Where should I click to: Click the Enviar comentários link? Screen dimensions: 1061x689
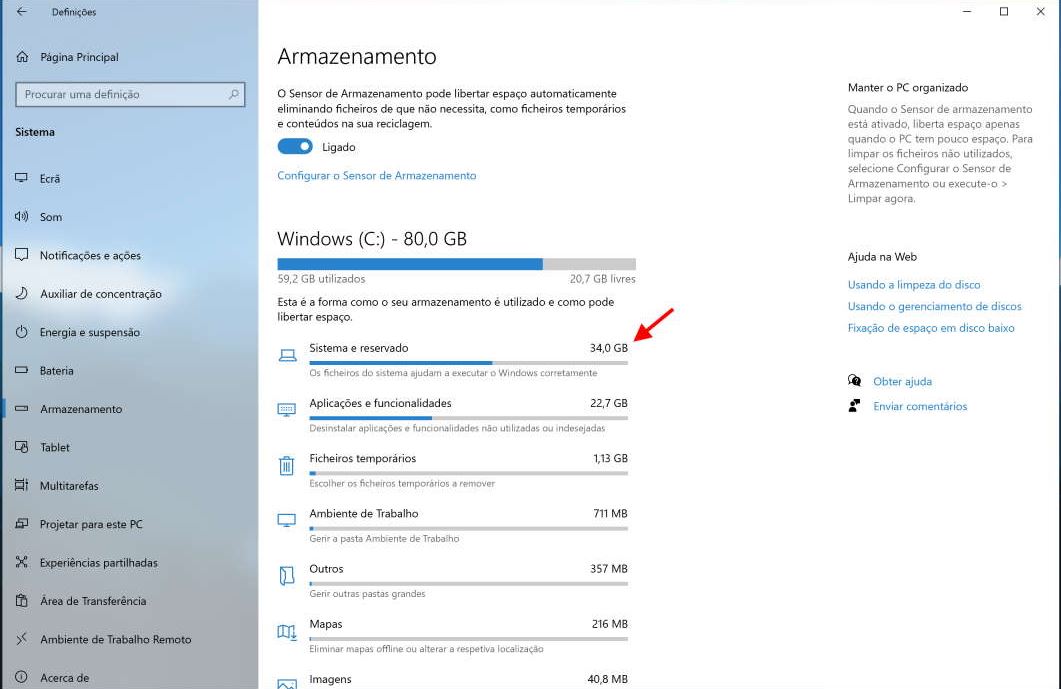tap(920, 406)
